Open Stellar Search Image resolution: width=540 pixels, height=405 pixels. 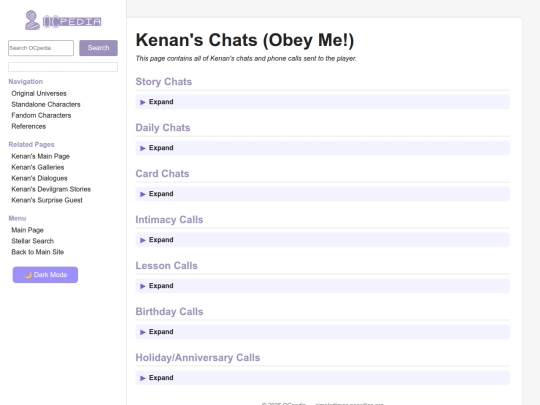pyautogui.click(x=33, y=241)
